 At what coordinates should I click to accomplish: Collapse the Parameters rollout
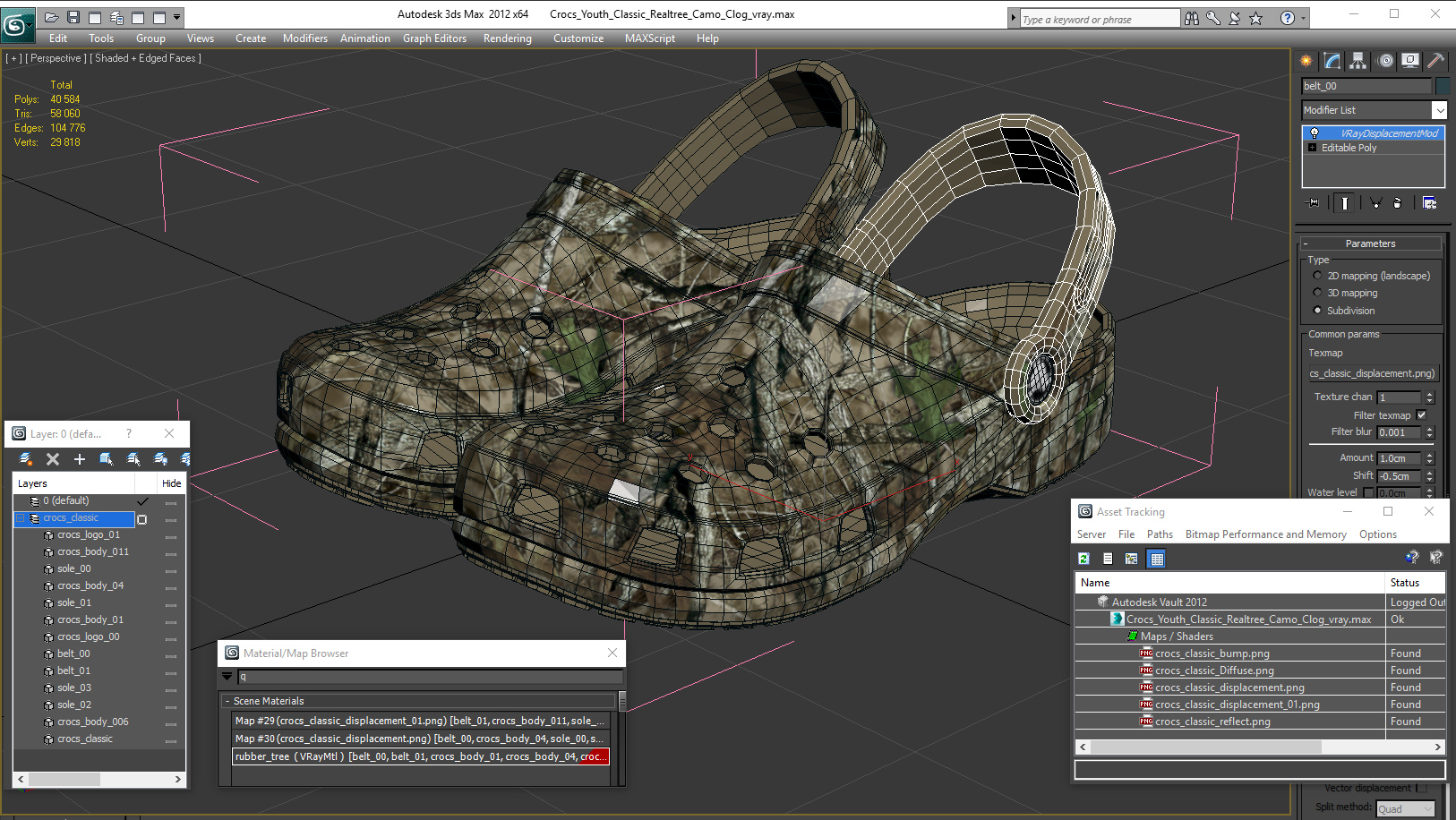click(x=1306, y=243)
